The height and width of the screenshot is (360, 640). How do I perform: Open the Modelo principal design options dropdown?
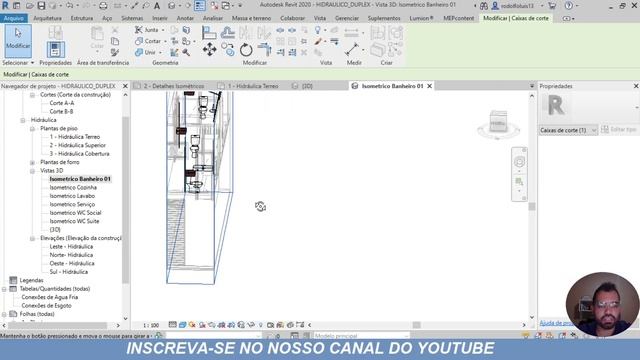click(361, 336)
